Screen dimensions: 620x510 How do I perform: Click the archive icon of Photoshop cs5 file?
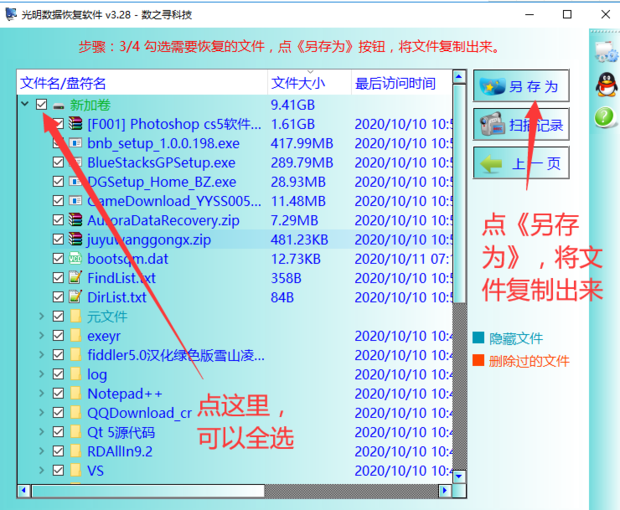click(x=75, y=124)
